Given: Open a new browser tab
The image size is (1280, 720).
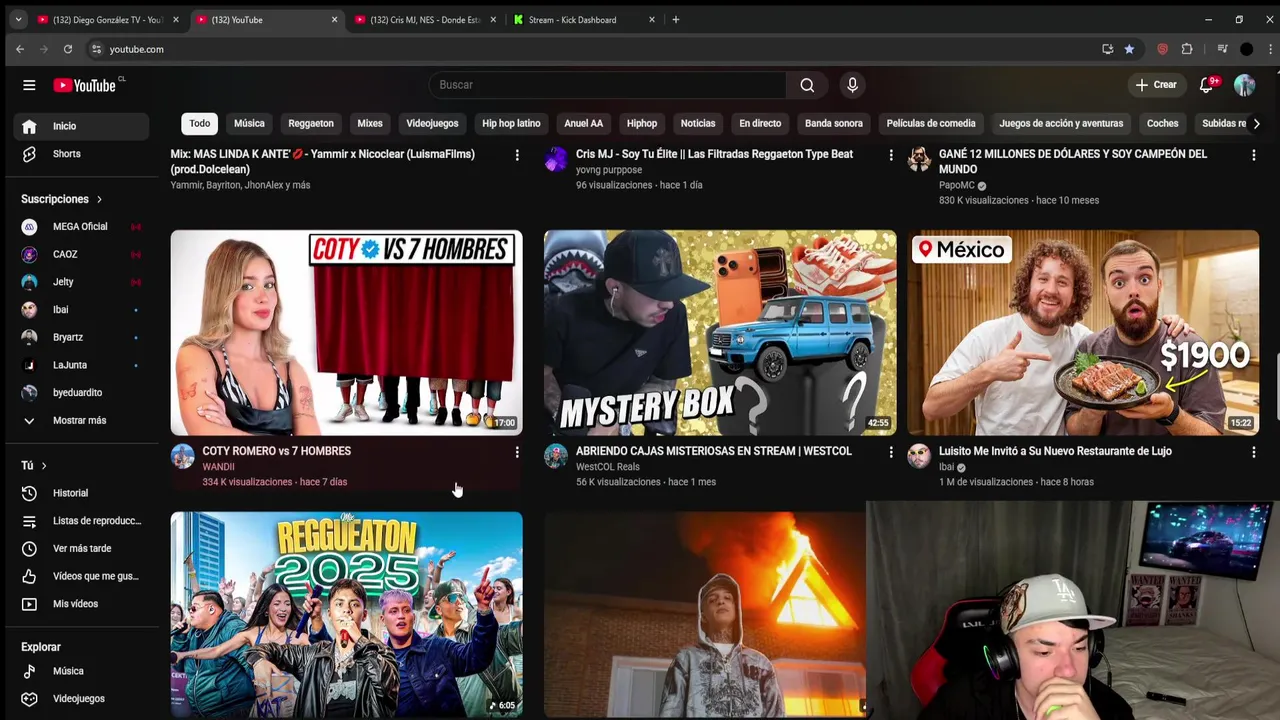Looking at the screenshot, I should [676, 19].
